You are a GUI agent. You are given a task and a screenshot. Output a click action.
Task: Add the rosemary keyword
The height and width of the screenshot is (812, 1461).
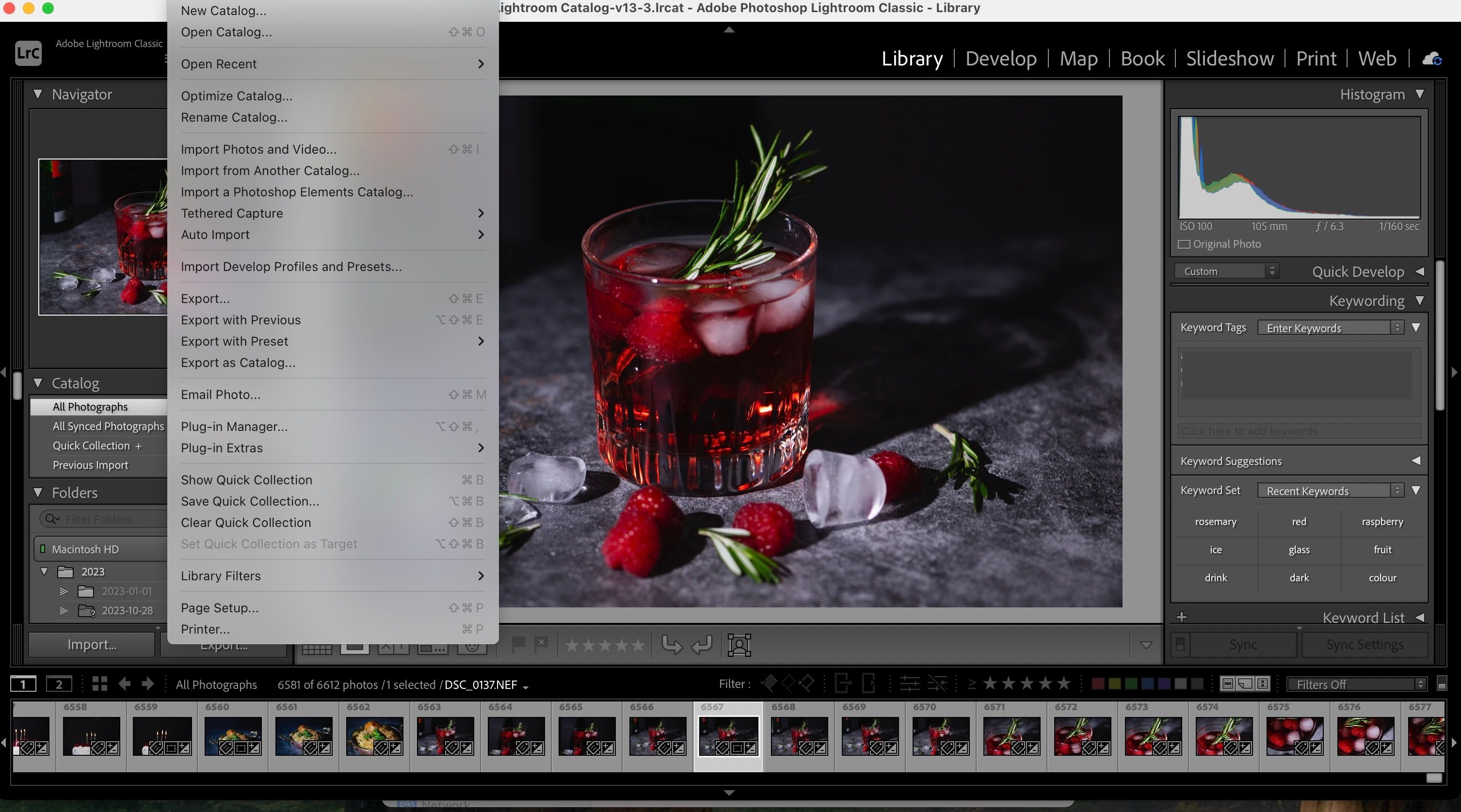[x=1216, y=522]
